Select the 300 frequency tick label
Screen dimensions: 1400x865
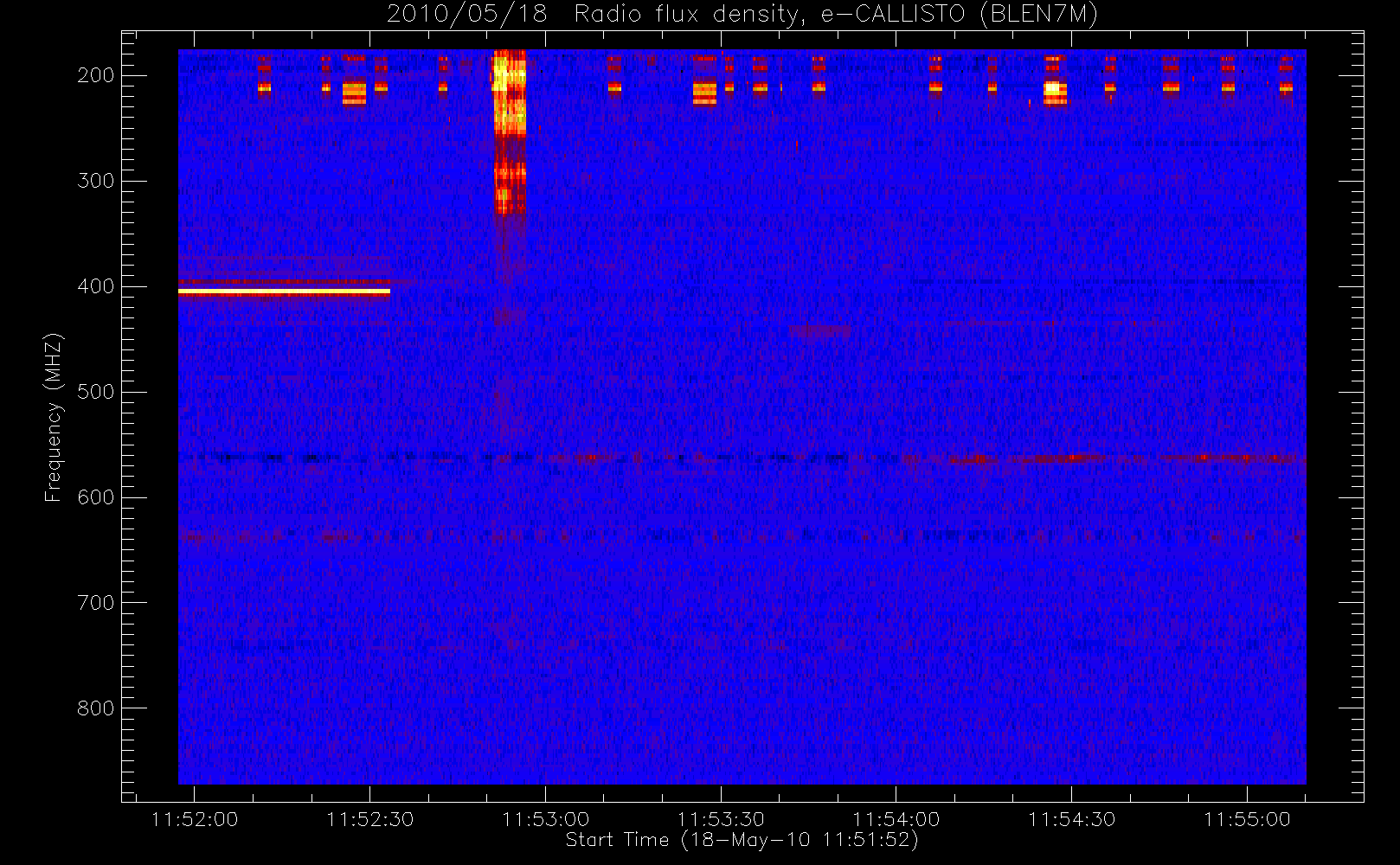point(96,181)
